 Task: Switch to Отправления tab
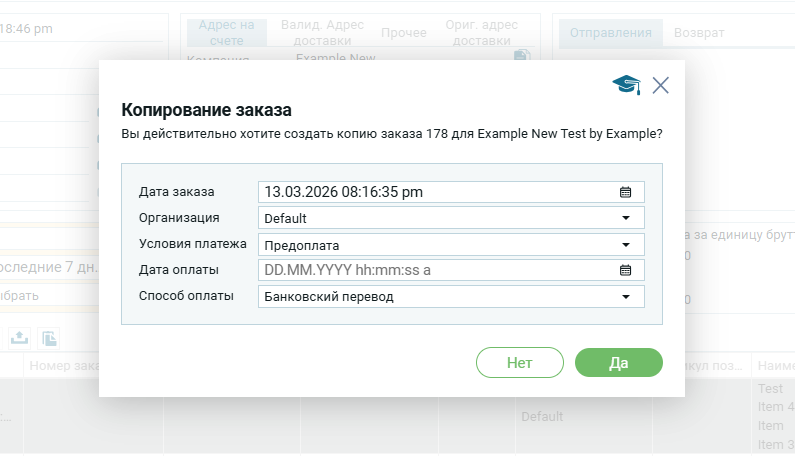pyautogui.click(x=610, y=33)
